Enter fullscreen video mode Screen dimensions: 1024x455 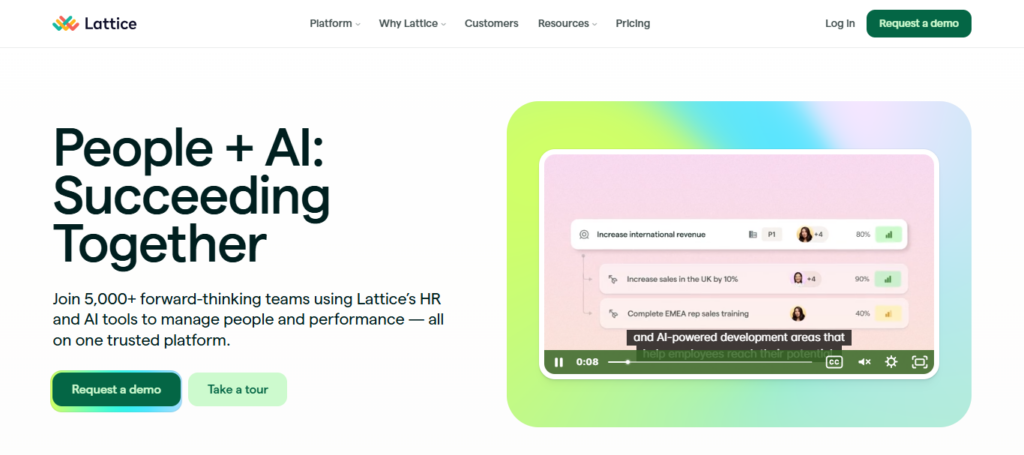(920, 362)
